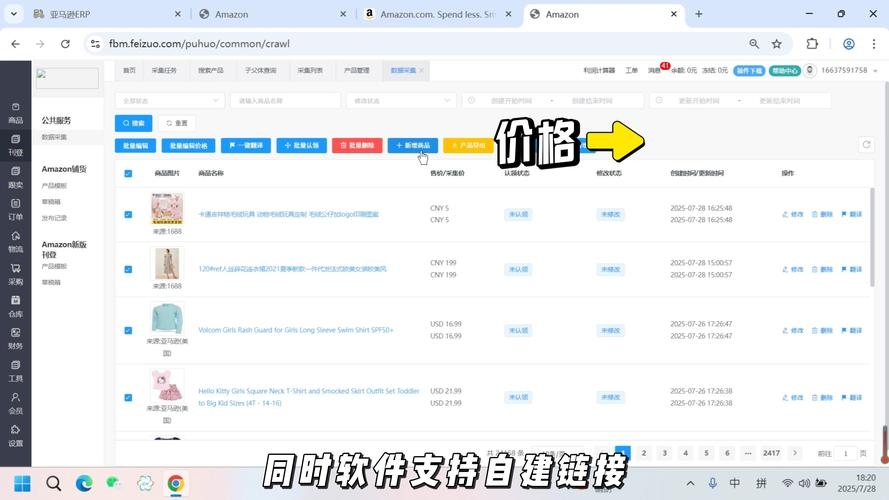Go to the next results page arrow

(x=795, y=453)
